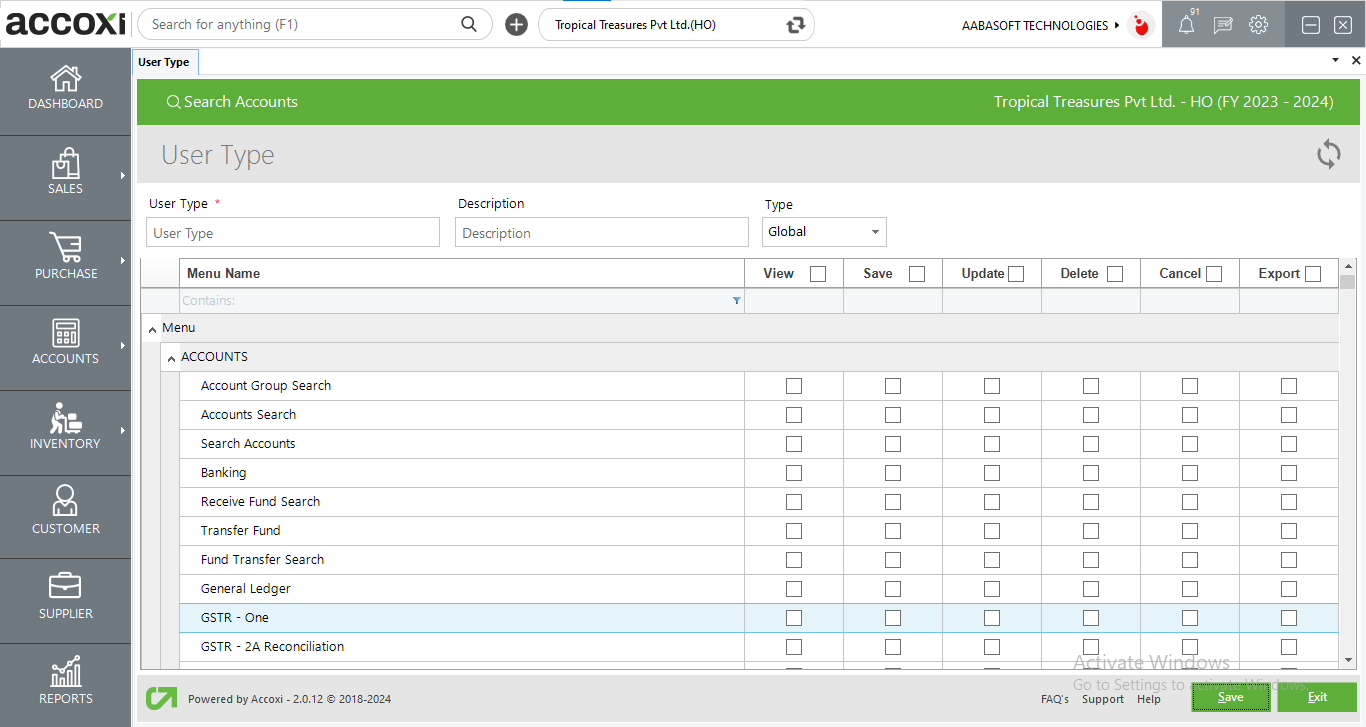This screenshot has width=1366, height=727.
Task: Open the settings gear icon
Action: [1259, 24]
